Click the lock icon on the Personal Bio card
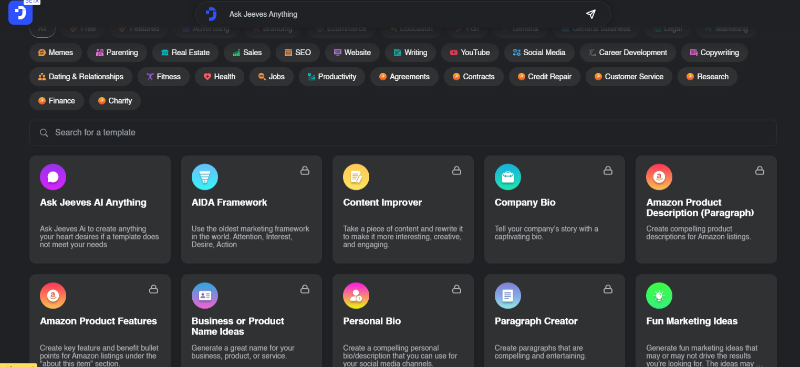This screenshot has width=800, height=367. (x=456, y=289)
